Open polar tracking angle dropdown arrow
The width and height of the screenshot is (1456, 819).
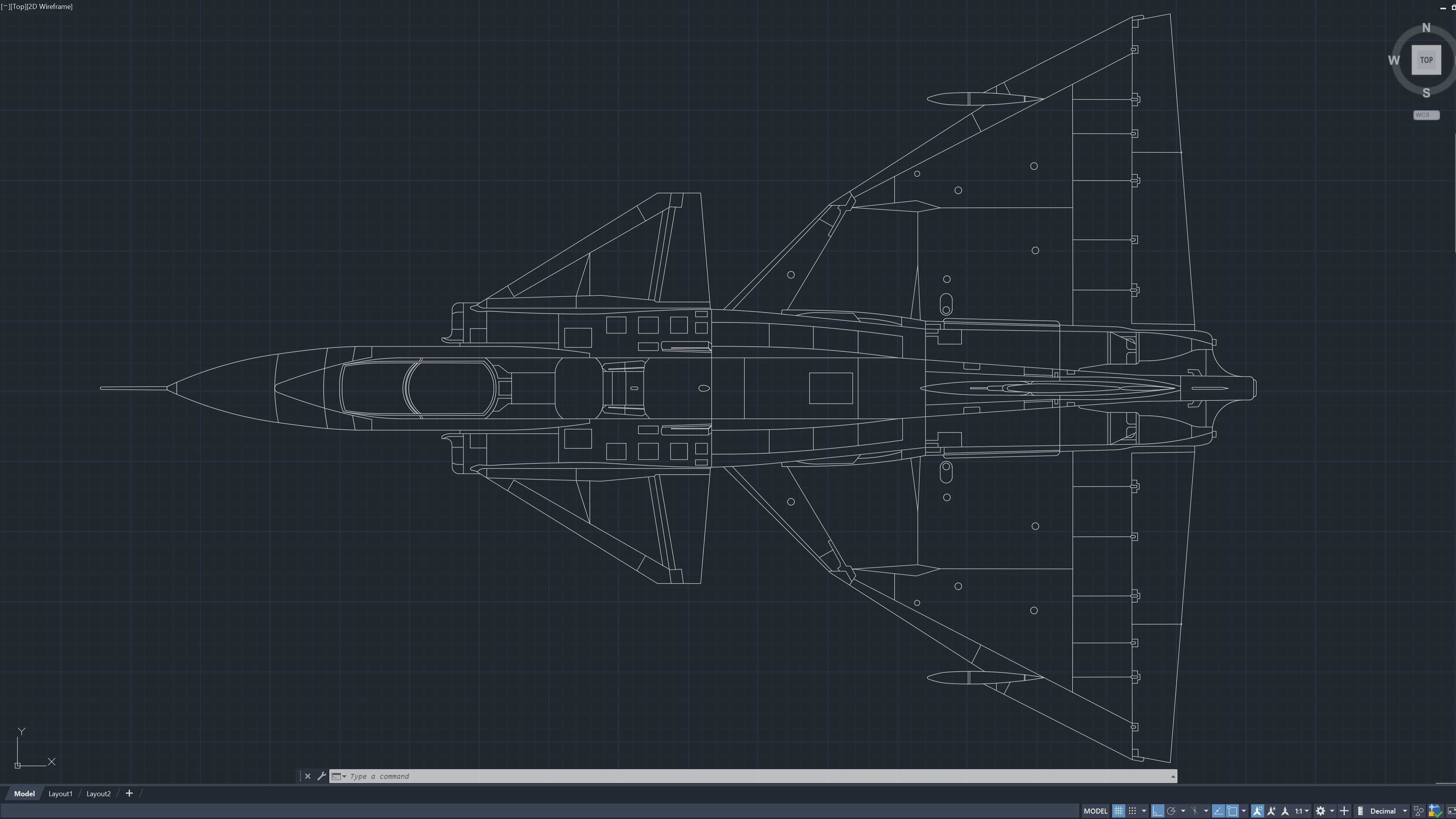click(x=1183, y=811)
